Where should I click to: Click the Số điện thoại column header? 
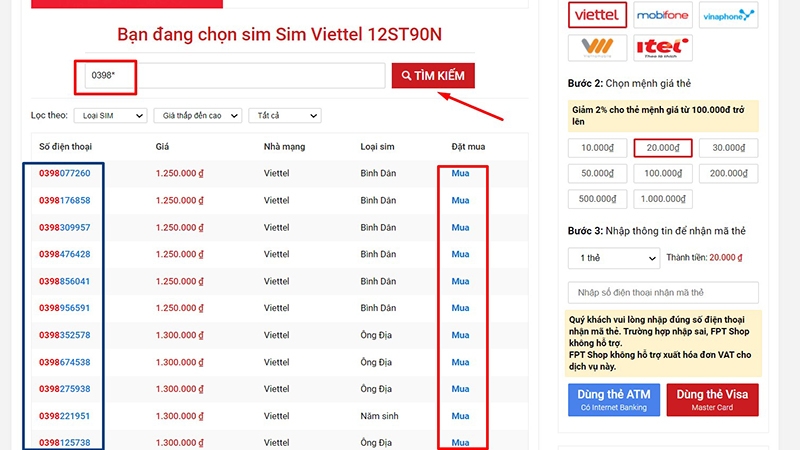(65, 147)
